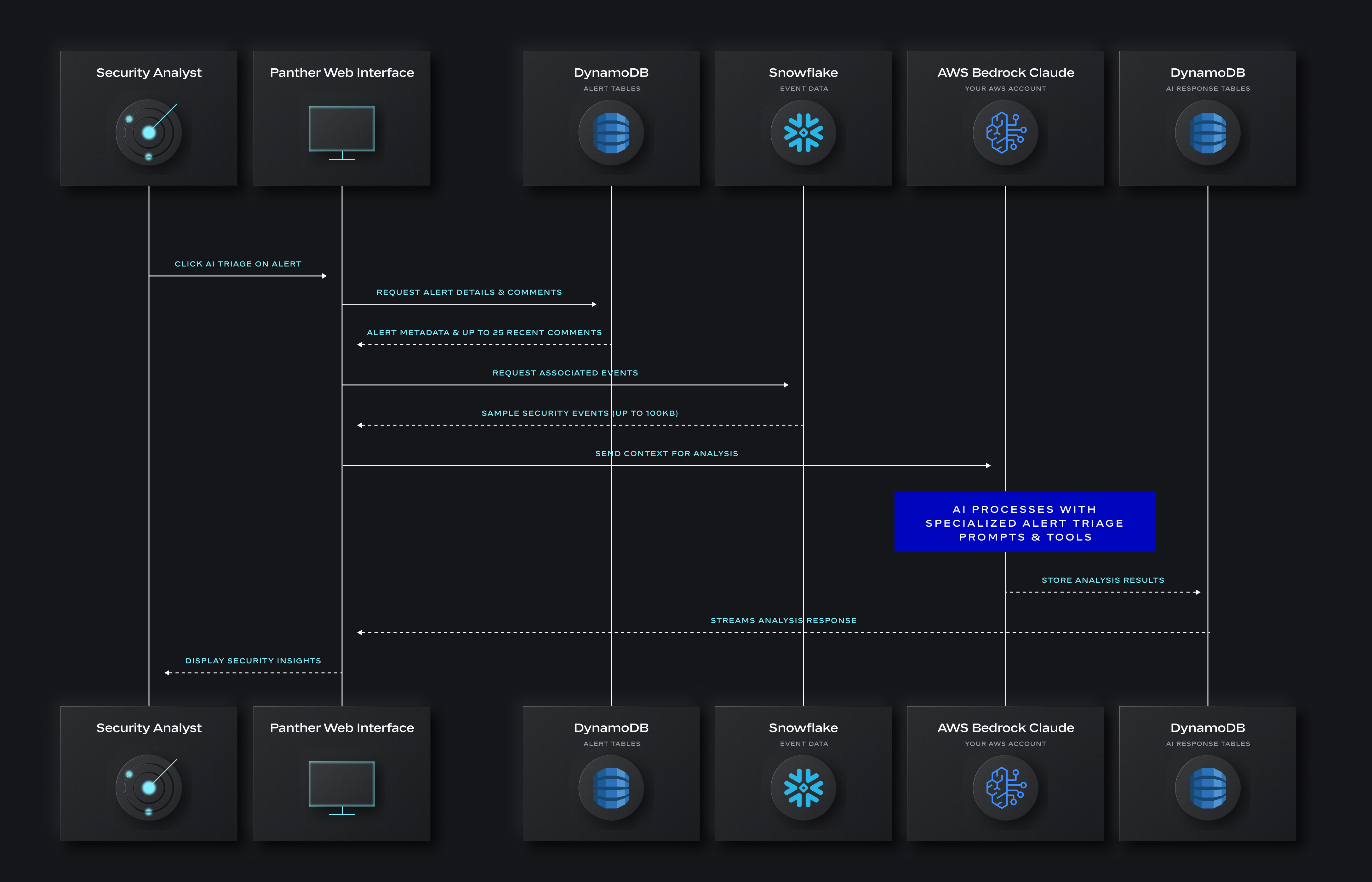Click the AI PROCESSES blue note box
1372x882 pixels.
(x=1024, y=522)
